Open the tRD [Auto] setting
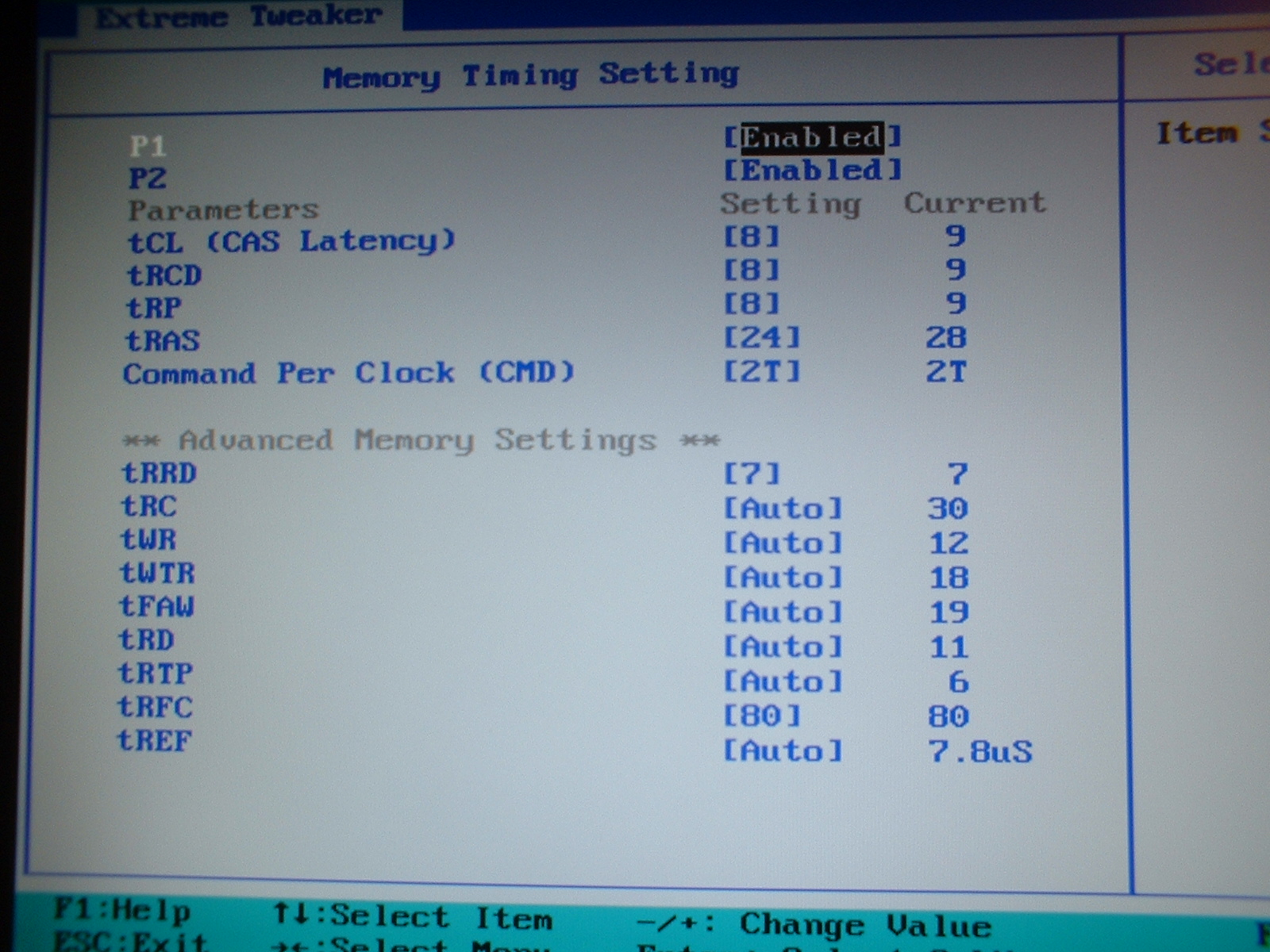This screenshot has width=1270, height=952. pos(782,647)
